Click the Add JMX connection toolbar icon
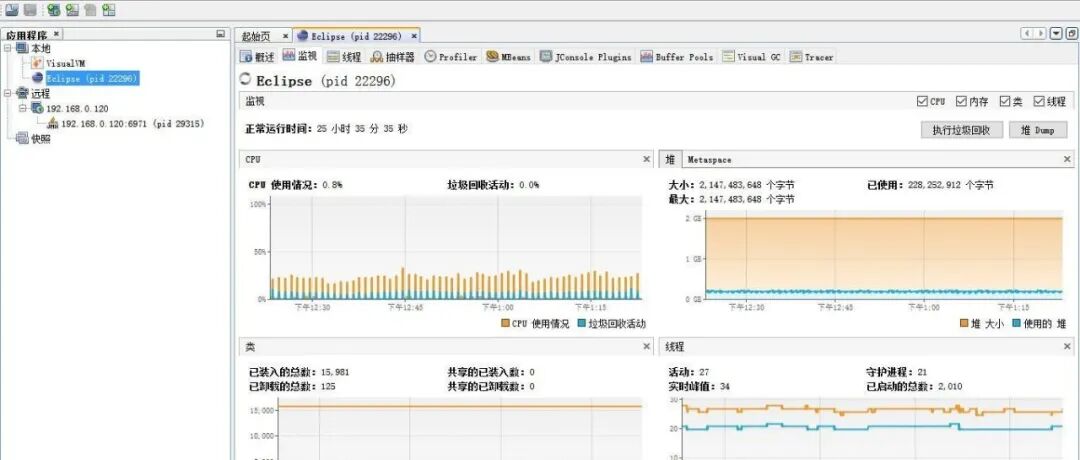The height and width of the screenshot is (460, 1080). (x=72, y=10)
